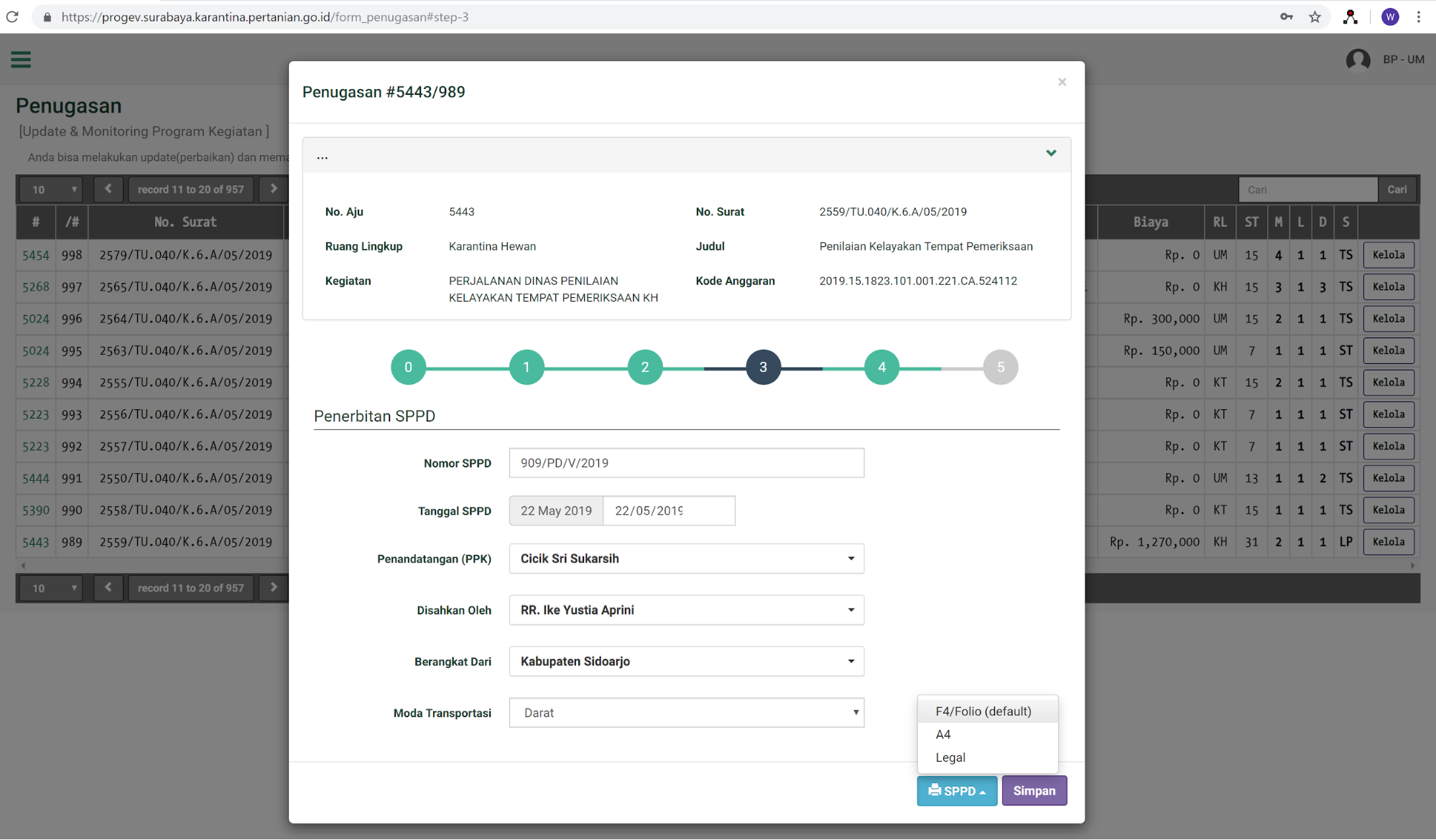Click the hamburger menu icon
Image resolution: width=1436 pixels, height=840 pixels.
coord(21,60)
